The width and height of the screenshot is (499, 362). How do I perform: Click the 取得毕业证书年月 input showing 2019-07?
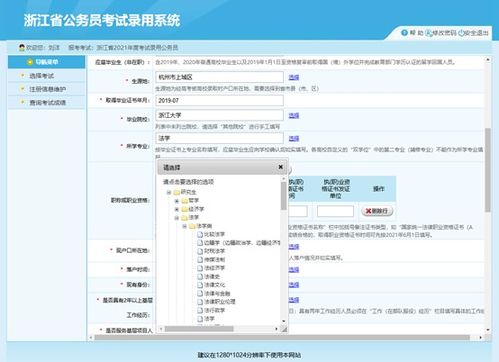219,100
